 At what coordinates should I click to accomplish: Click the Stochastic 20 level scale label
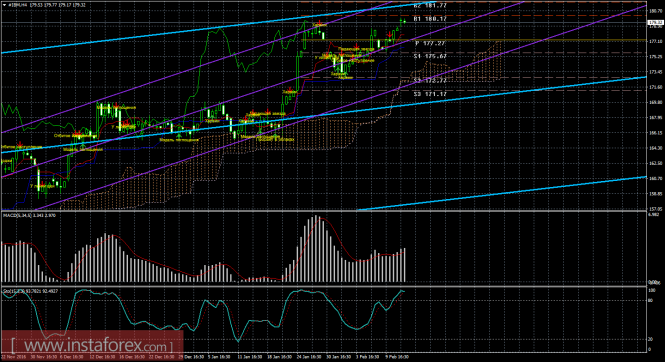[x=651, y=339]
